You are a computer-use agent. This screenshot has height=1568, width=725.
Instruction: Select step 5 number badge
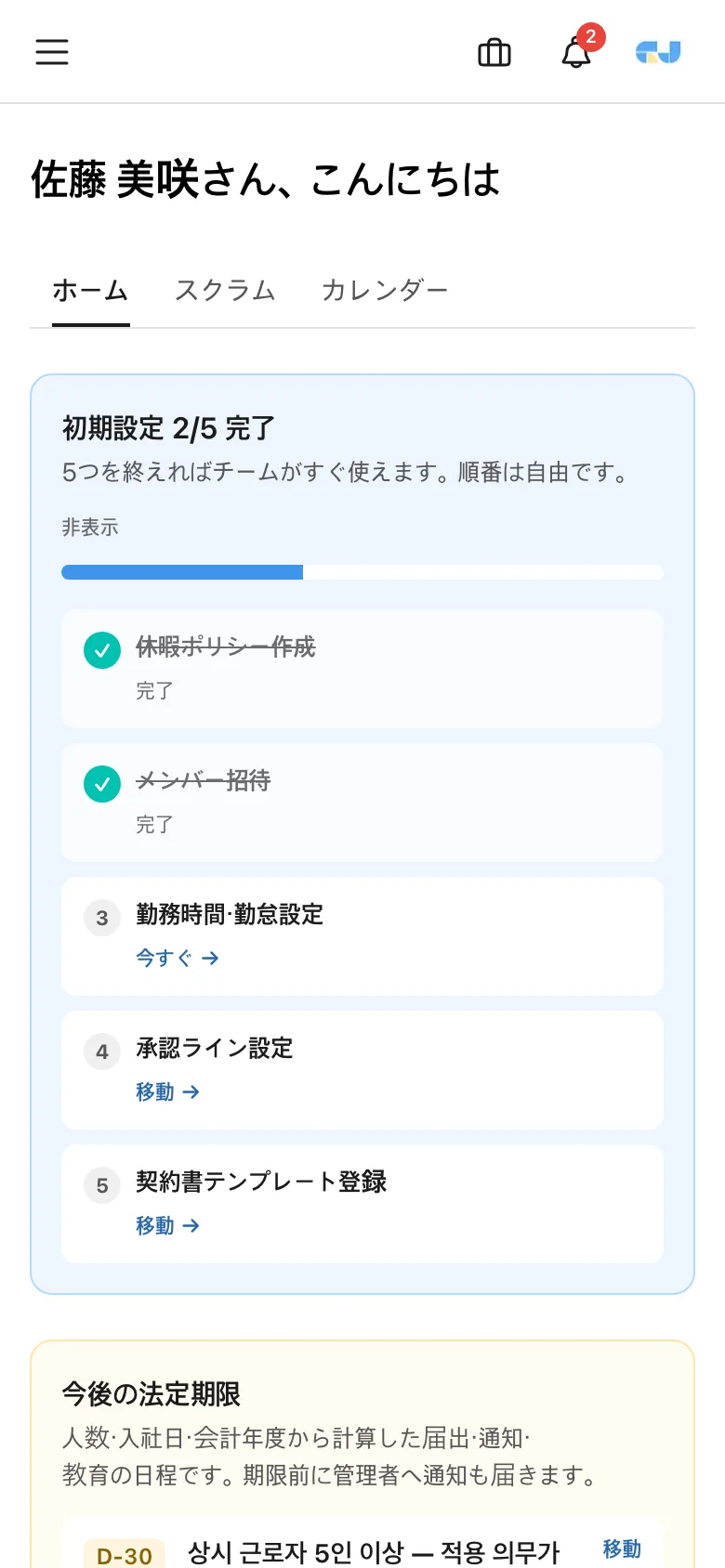(x=102, y=1185)
